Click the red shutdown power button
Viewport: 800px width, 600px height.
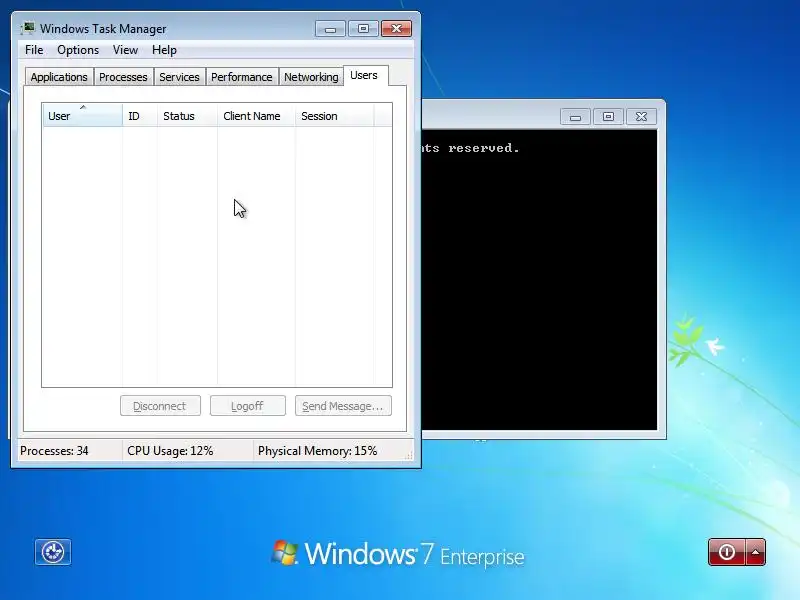pyautogui.click(x=727, y=552)
